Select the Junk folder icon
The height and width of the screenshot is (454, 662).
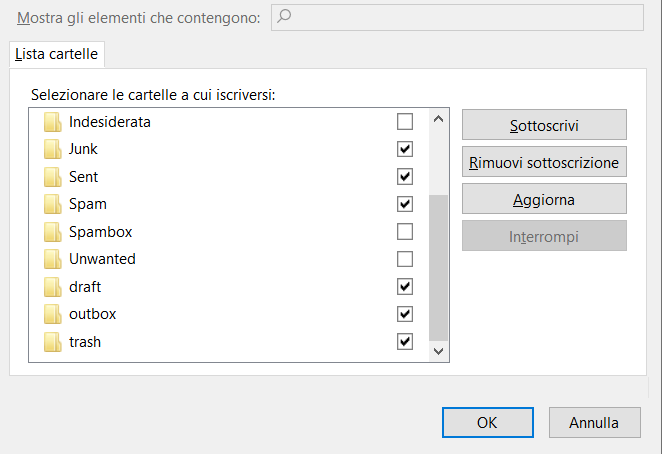pyautogui.click(x=53, y=150)
